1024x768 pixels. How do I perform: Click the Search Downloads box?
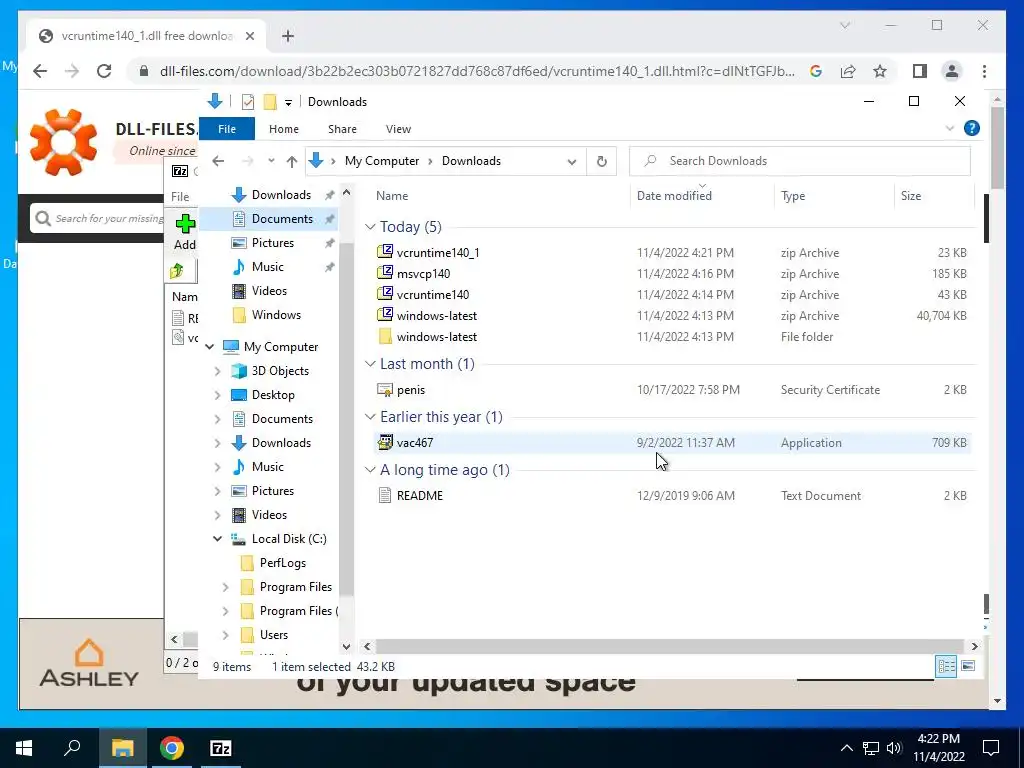click(800, 161)
